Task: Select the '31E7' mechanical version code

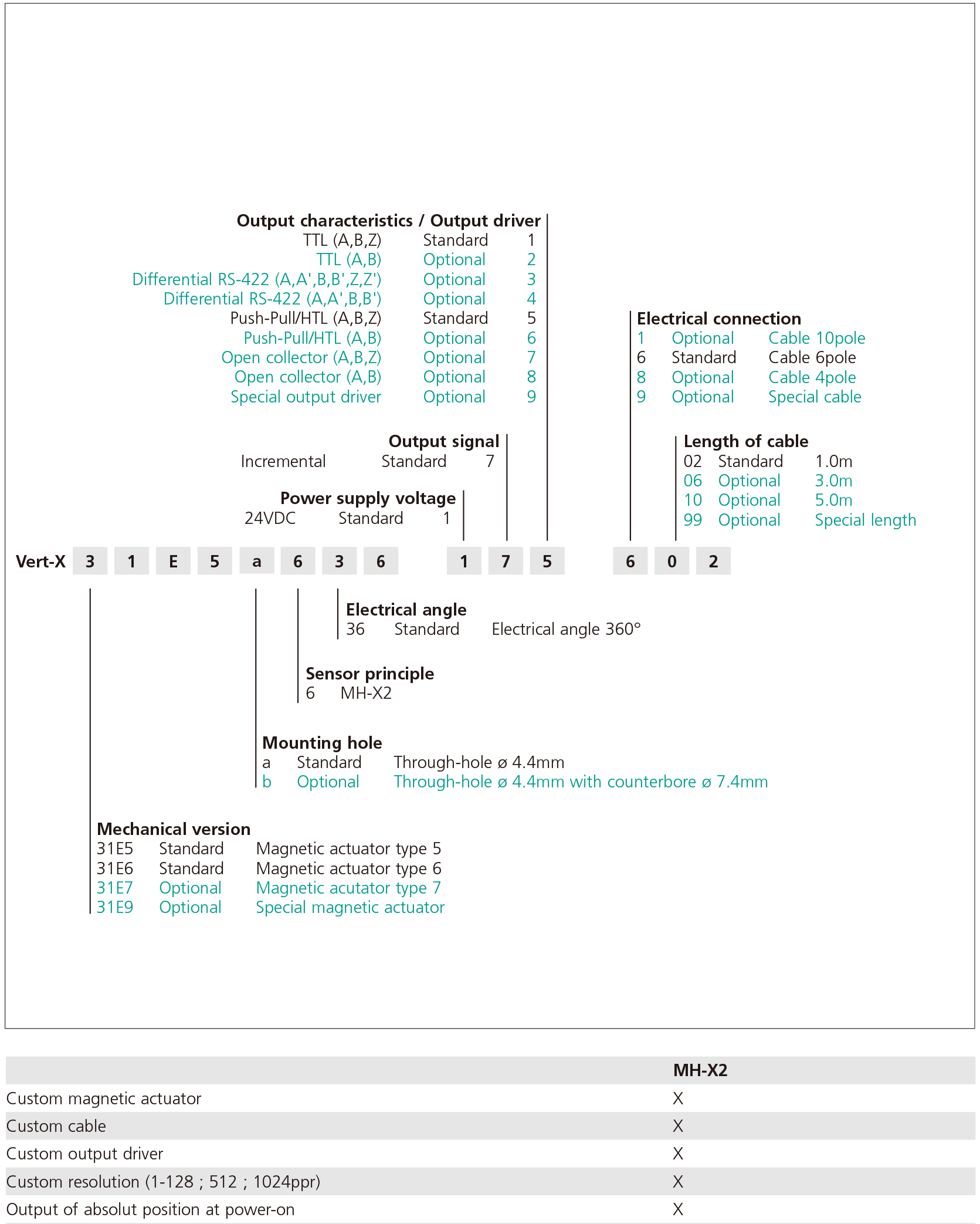Action: pos(115,888)
